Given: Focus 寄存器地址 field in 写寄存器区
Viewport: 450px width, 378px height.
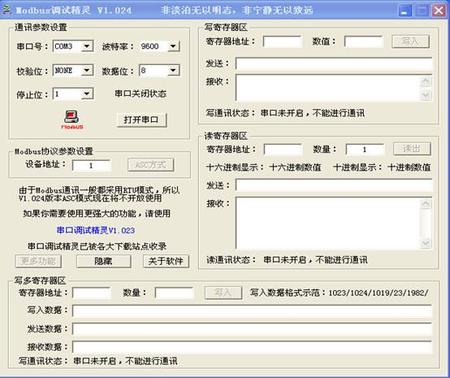Looking at the screenshot, I should point(283,42).
